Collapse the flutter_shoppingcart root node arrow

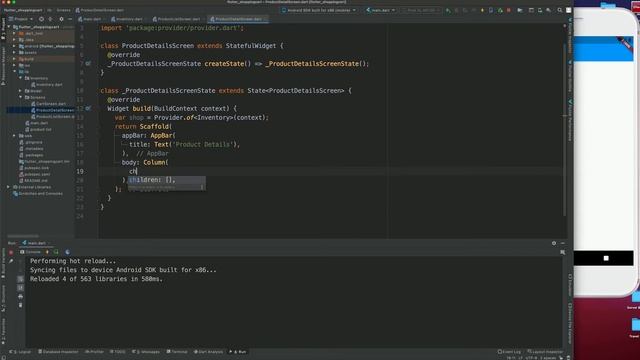9,27
